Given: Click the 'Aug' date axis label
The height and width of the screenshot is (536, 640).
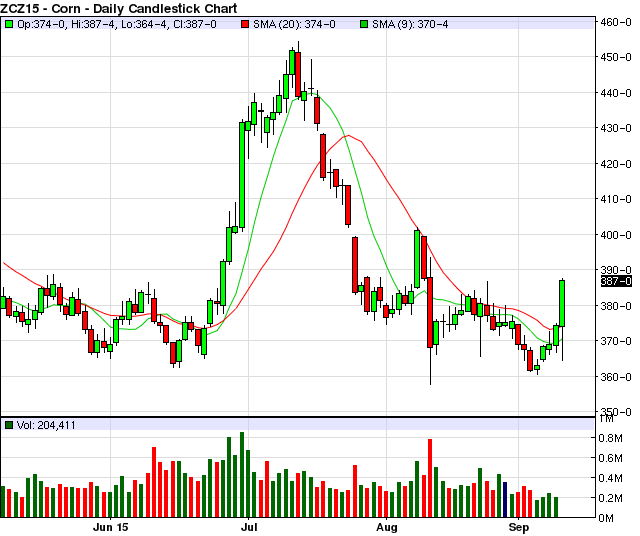Looking at the screenshot, I should point(387,527).
